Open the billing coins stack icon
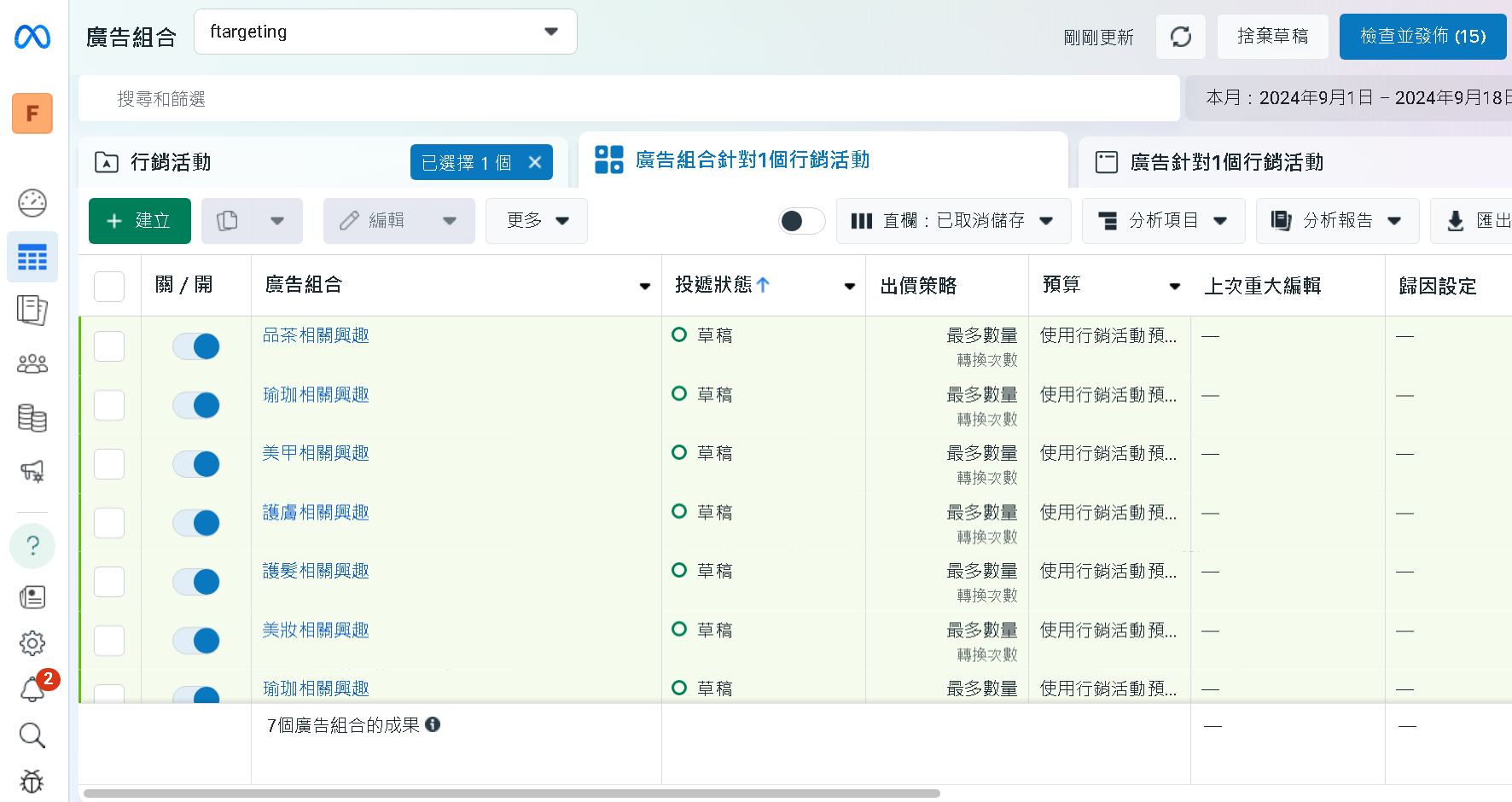This screenshot has height=802, width=1512. (32, 418)
